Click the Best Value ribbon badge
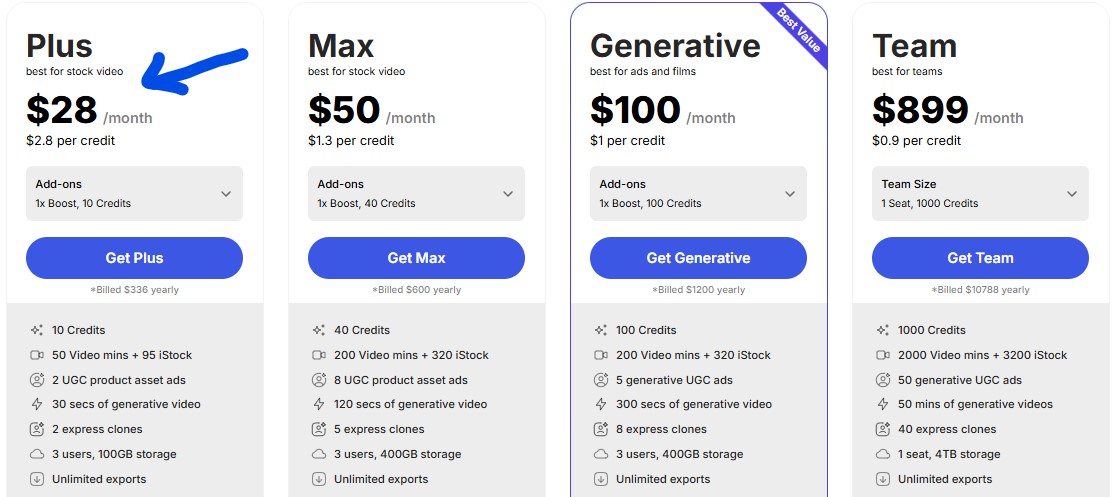The width and height of the screenshot is (1116, 497). [x=799, y=30]
